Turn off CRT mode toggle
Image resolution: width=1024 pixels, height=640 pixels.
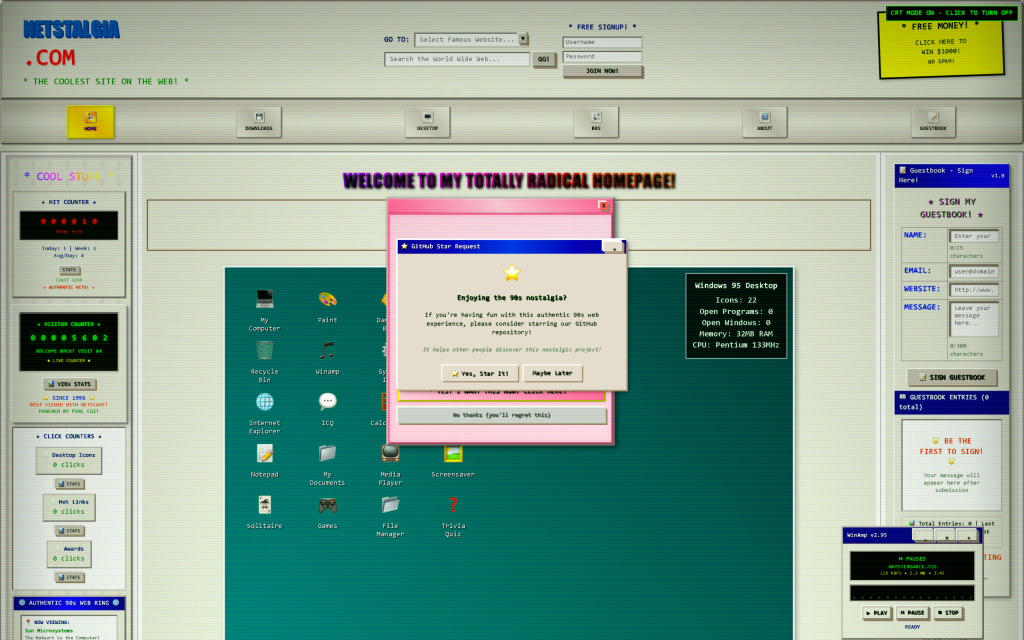coord(949,12)
